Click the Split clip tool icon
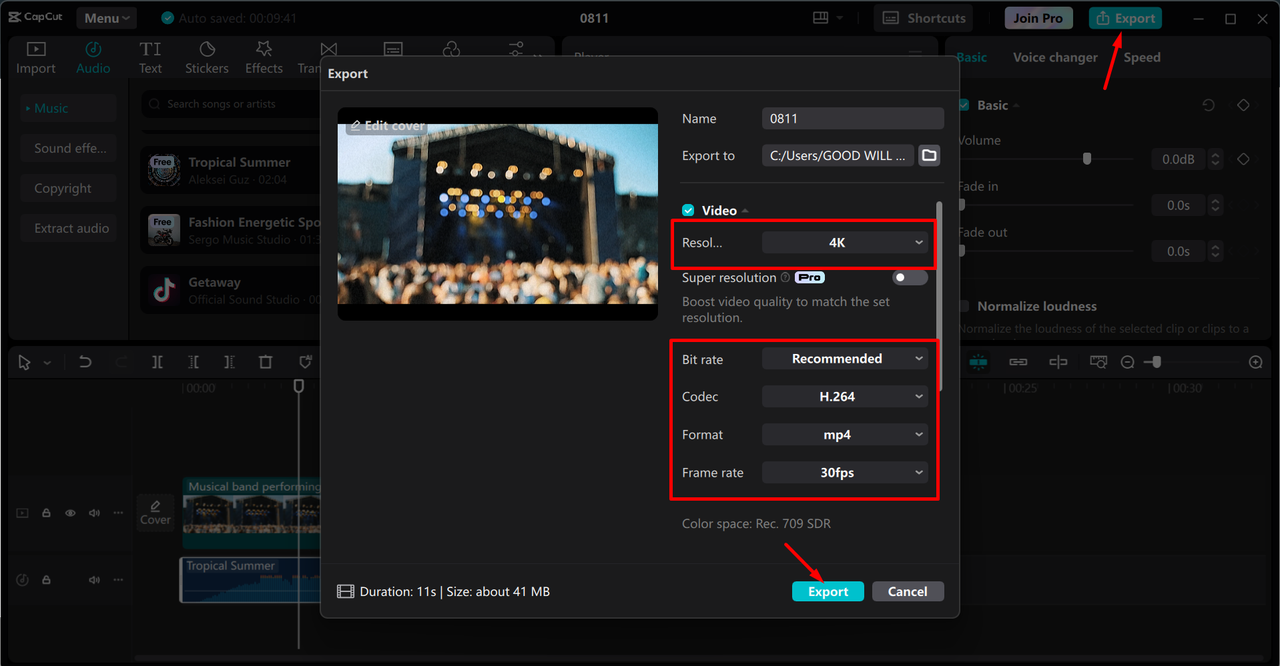 157,362
